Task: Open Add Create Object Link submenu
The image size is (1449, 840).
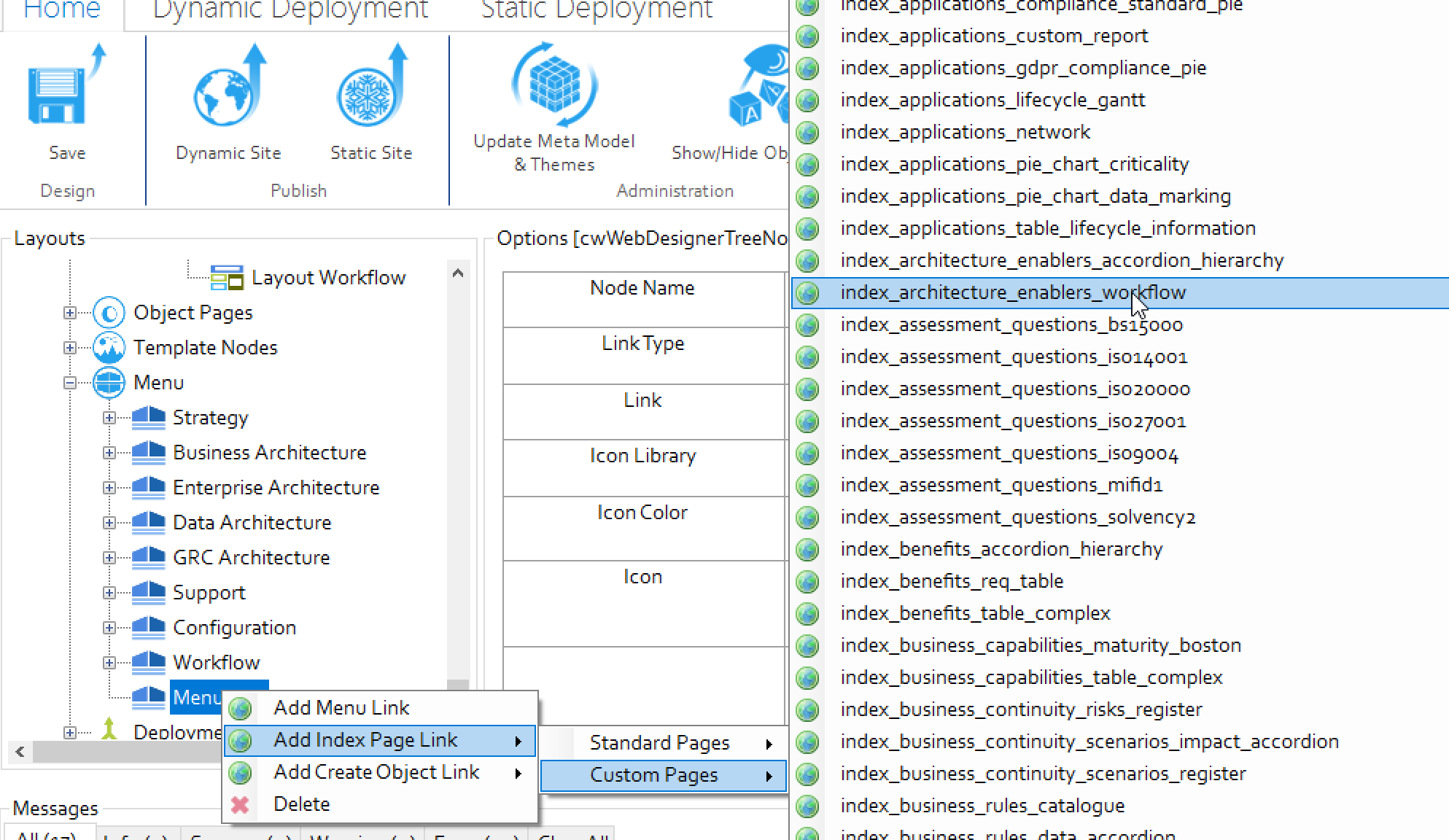Action: (376, 772)
